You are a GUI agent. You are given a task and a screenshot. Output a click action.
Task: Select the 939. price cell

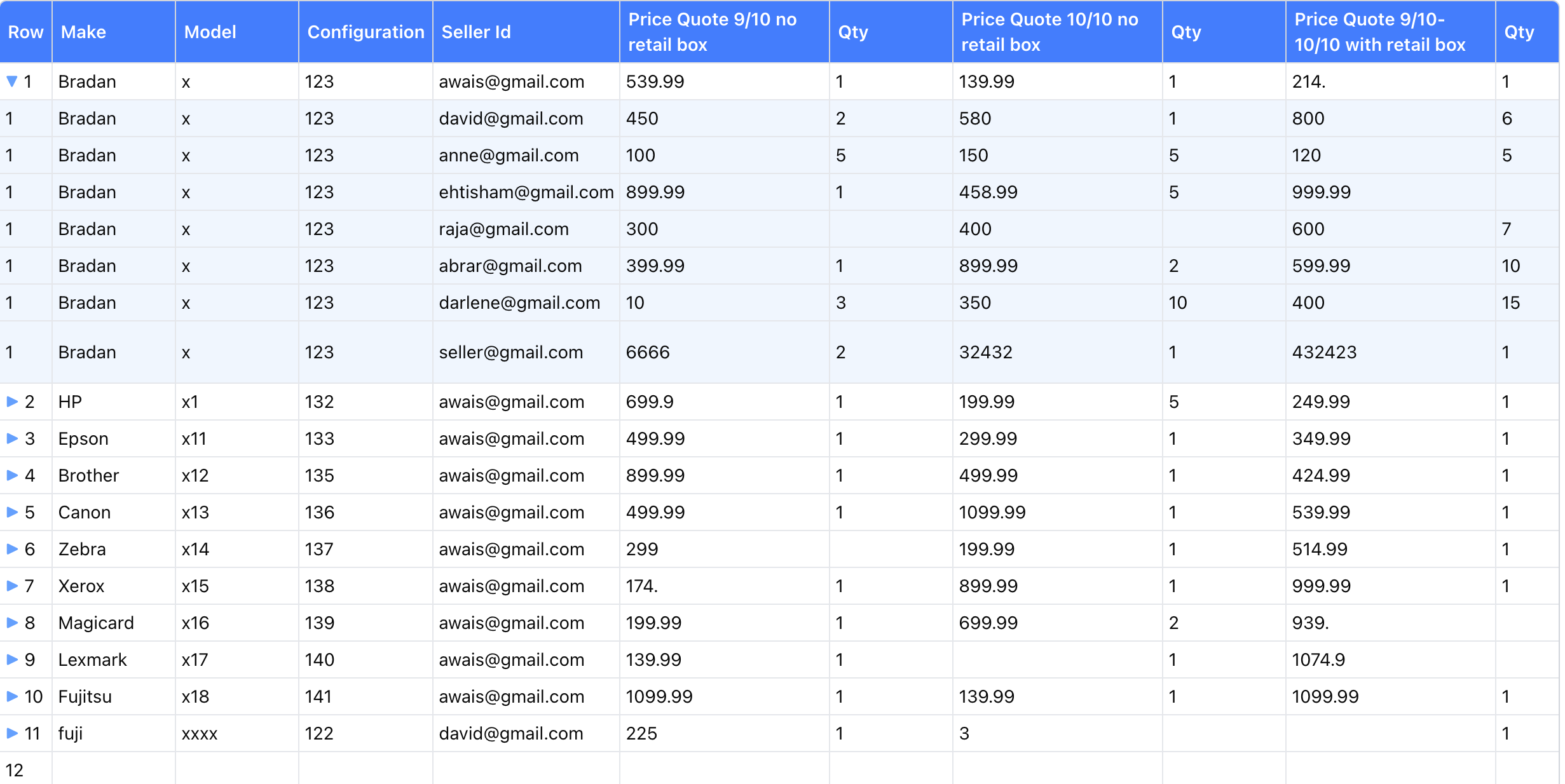[1391, 623]
